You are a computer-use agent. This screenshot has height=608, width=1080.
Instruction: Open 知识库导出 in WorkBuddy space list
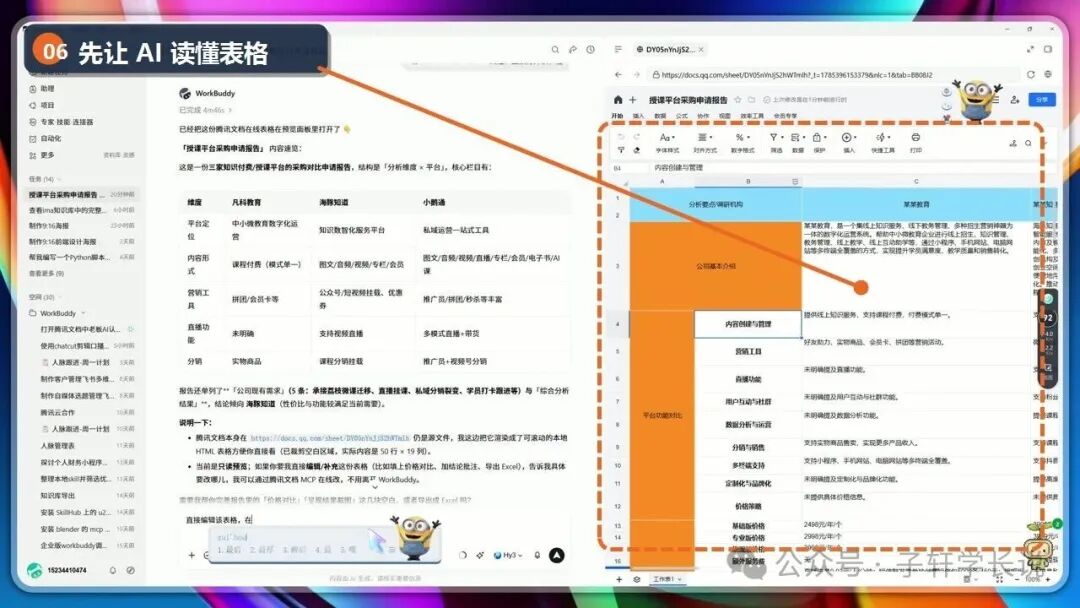click(87, 496)
